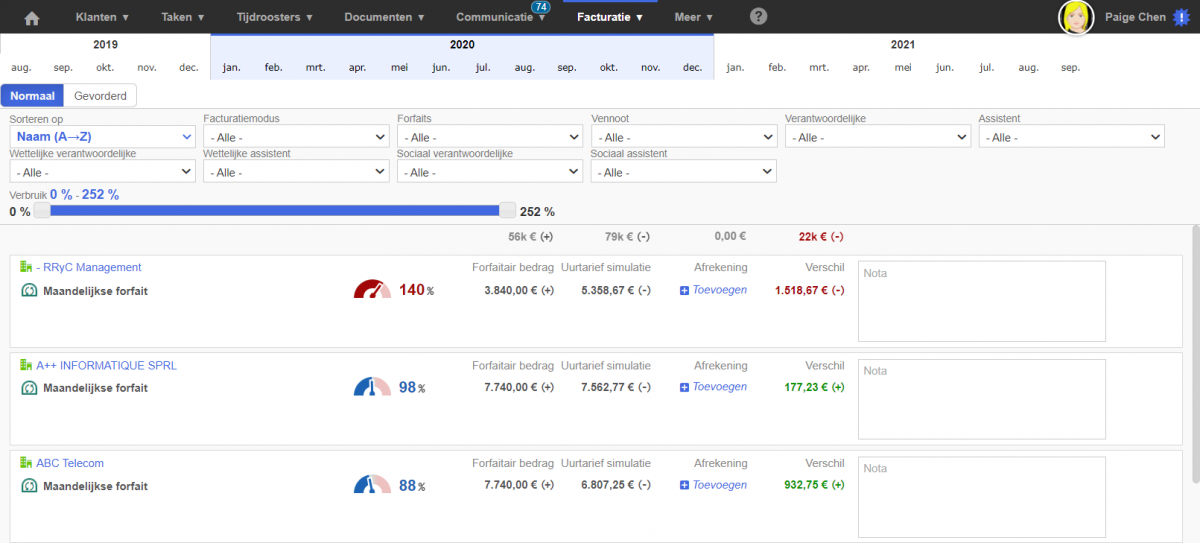Open the Sorteren op dropdown

point(102,137)
